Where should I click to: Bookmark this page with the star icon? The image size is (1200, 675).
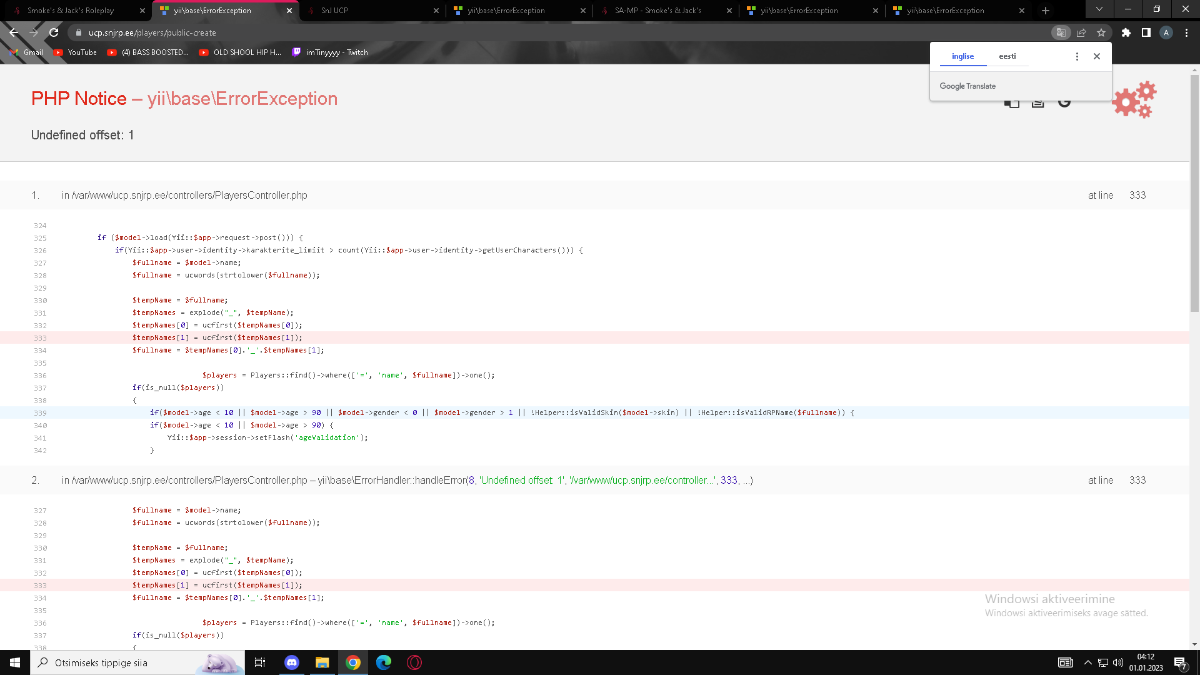(1101, 32)
